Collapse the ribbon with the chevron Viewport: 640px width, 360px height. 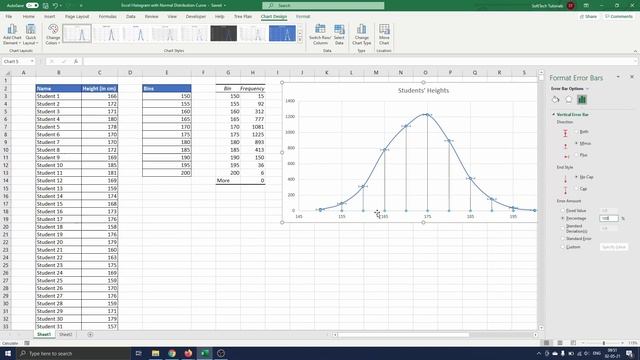coord(635,51)
